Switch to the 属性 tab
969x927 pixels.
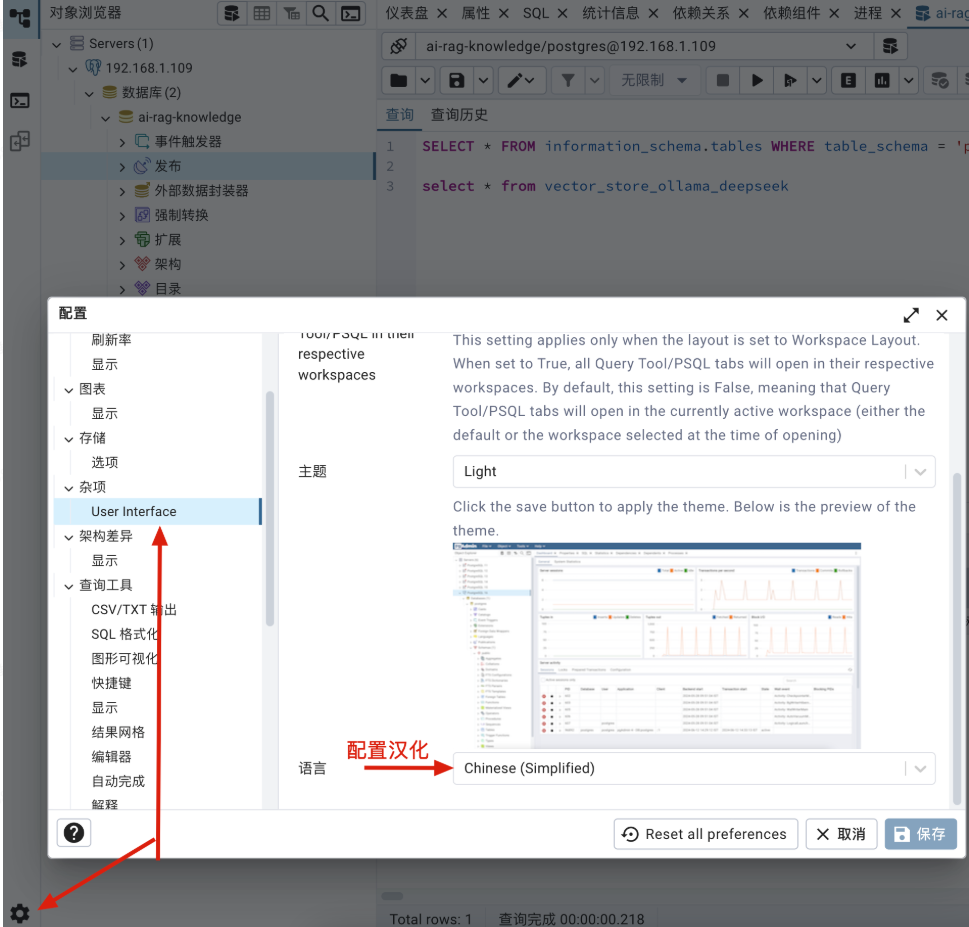(476, 13)
